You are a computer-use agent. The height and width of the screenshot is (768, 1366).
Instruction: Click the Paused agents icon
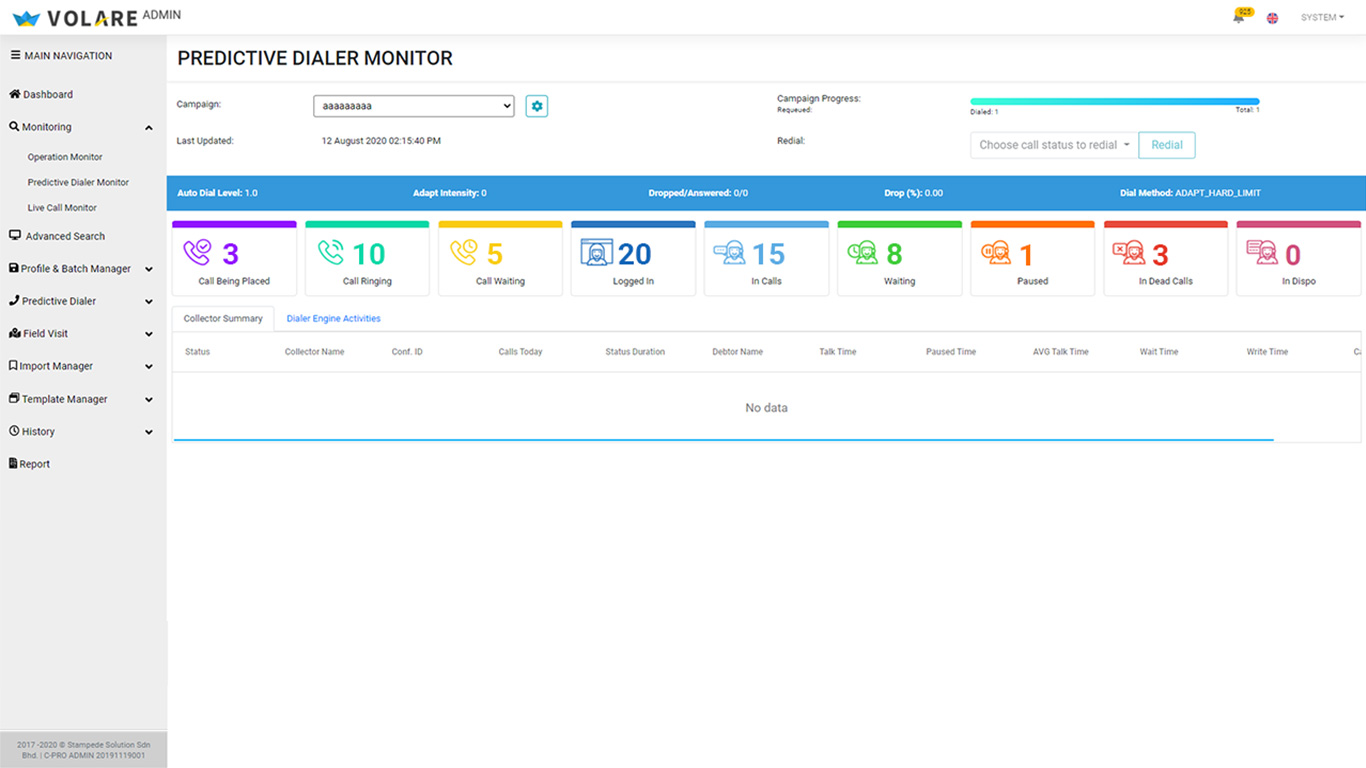[995, 253]
